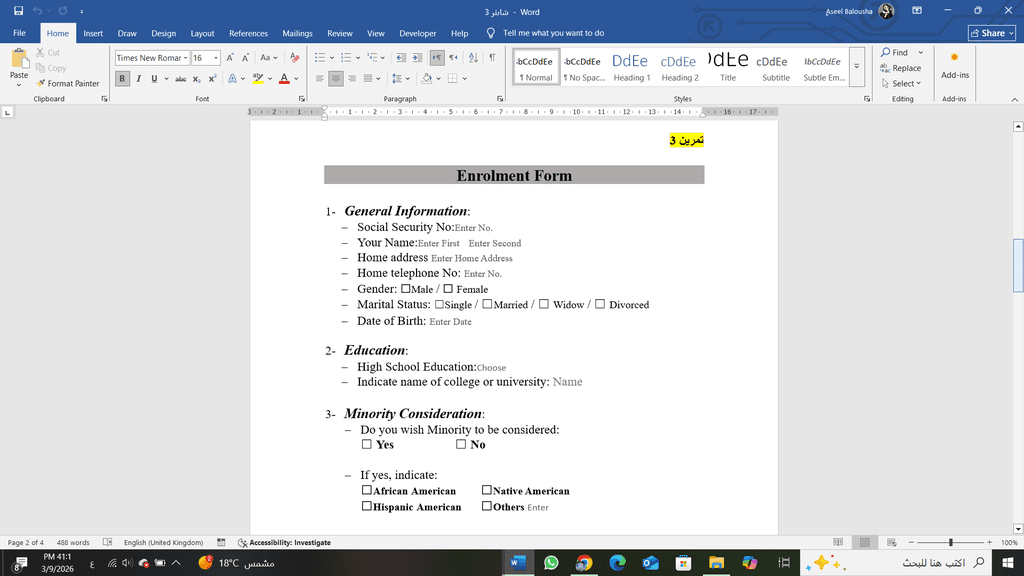Switch to Read Mode view
The image size is (1024, 576).
(838, 542)
